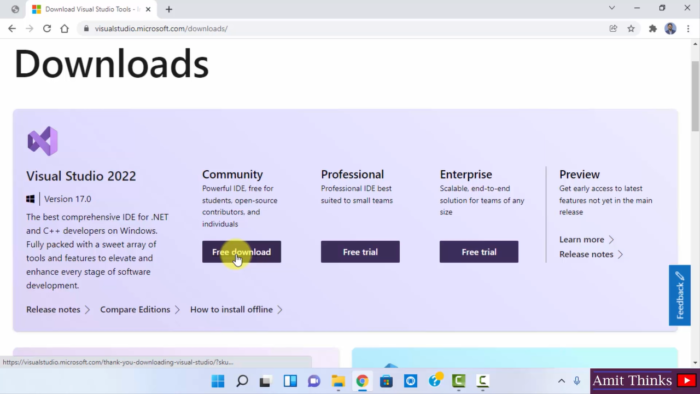Open the Extensions puzzle icon
The width and height of the screenshot is (700, 394).
653,29
